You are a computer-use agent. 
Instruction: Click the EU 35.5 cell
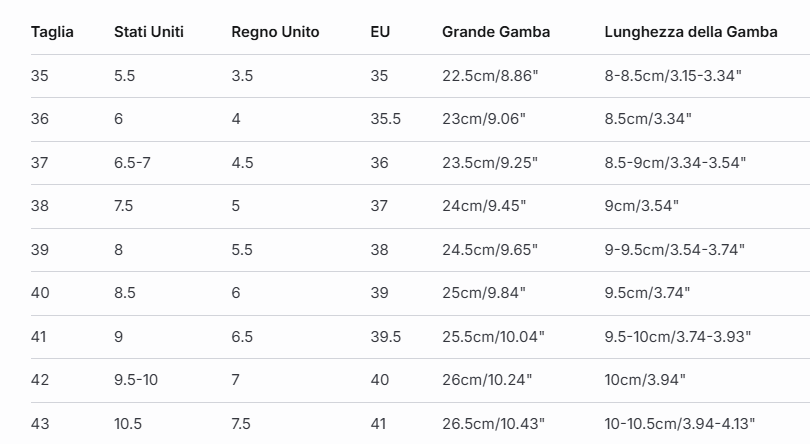point(385,119)
